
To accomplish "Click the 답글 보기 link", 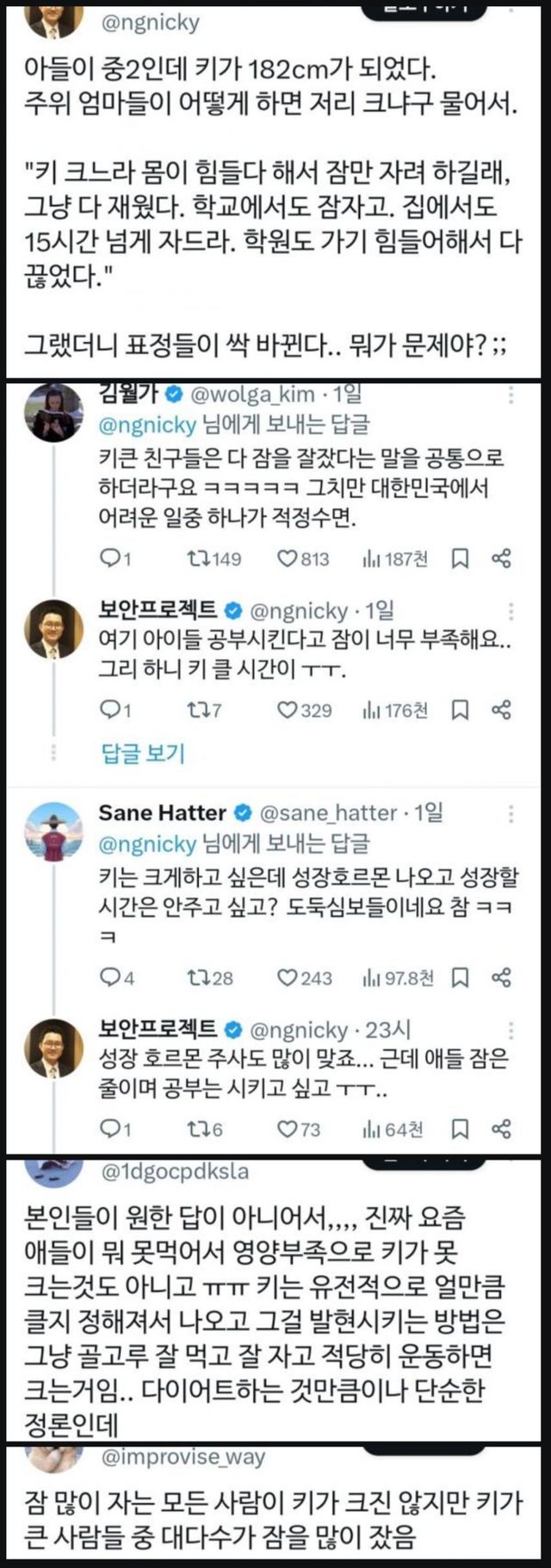I will [x=143, y=754].
